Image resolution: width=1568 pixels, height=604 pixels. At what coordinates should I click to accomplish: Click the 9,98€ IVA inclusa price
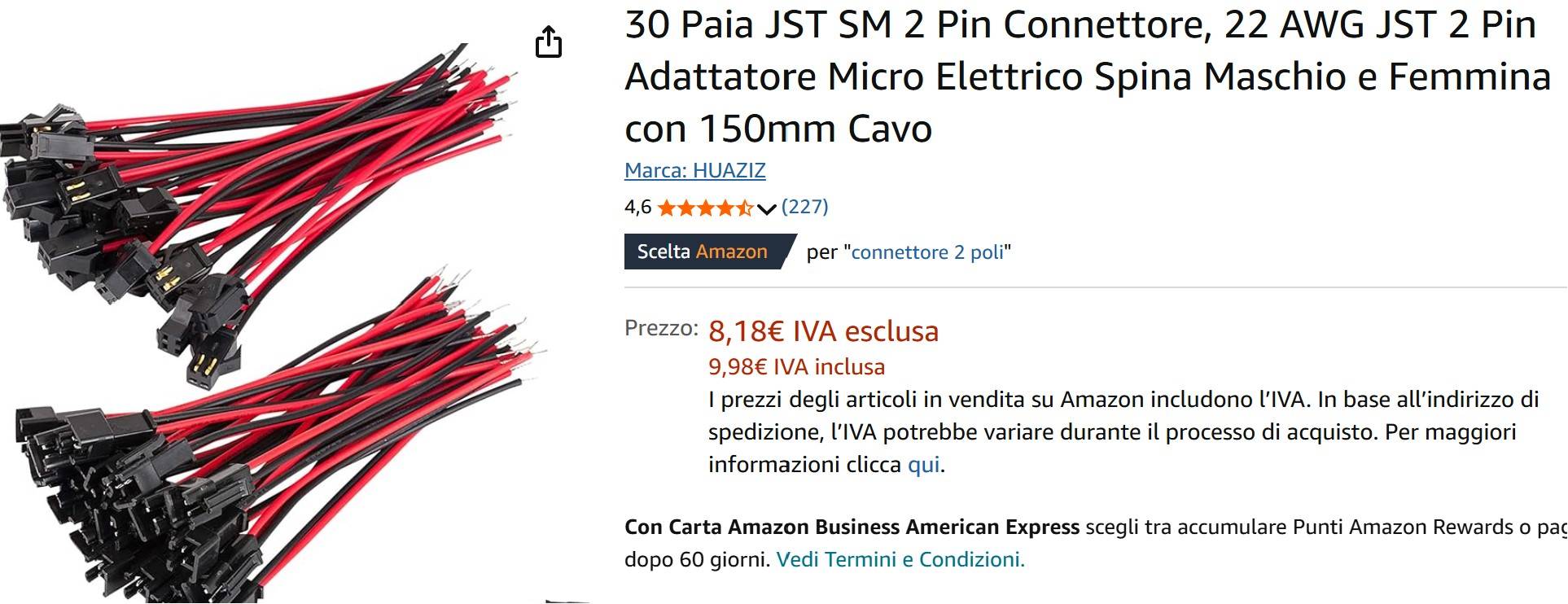796,367
